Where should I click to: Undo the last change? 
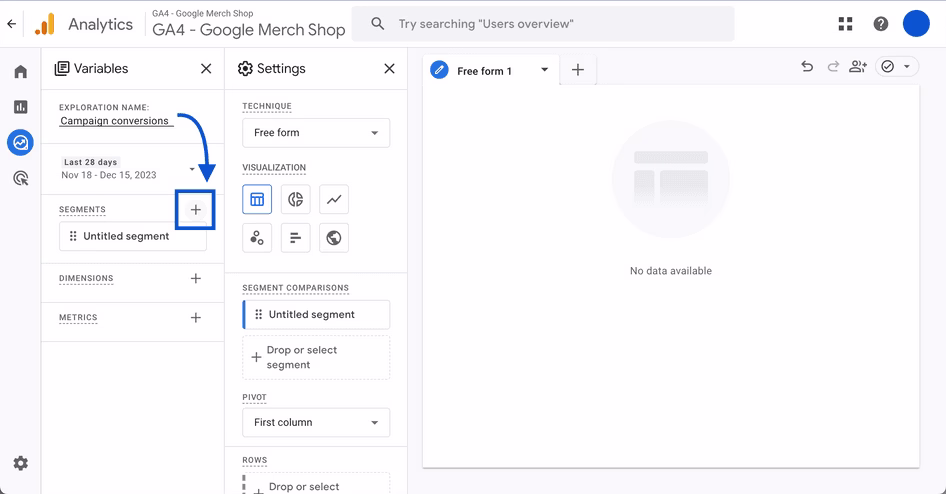tap(807, 66)
